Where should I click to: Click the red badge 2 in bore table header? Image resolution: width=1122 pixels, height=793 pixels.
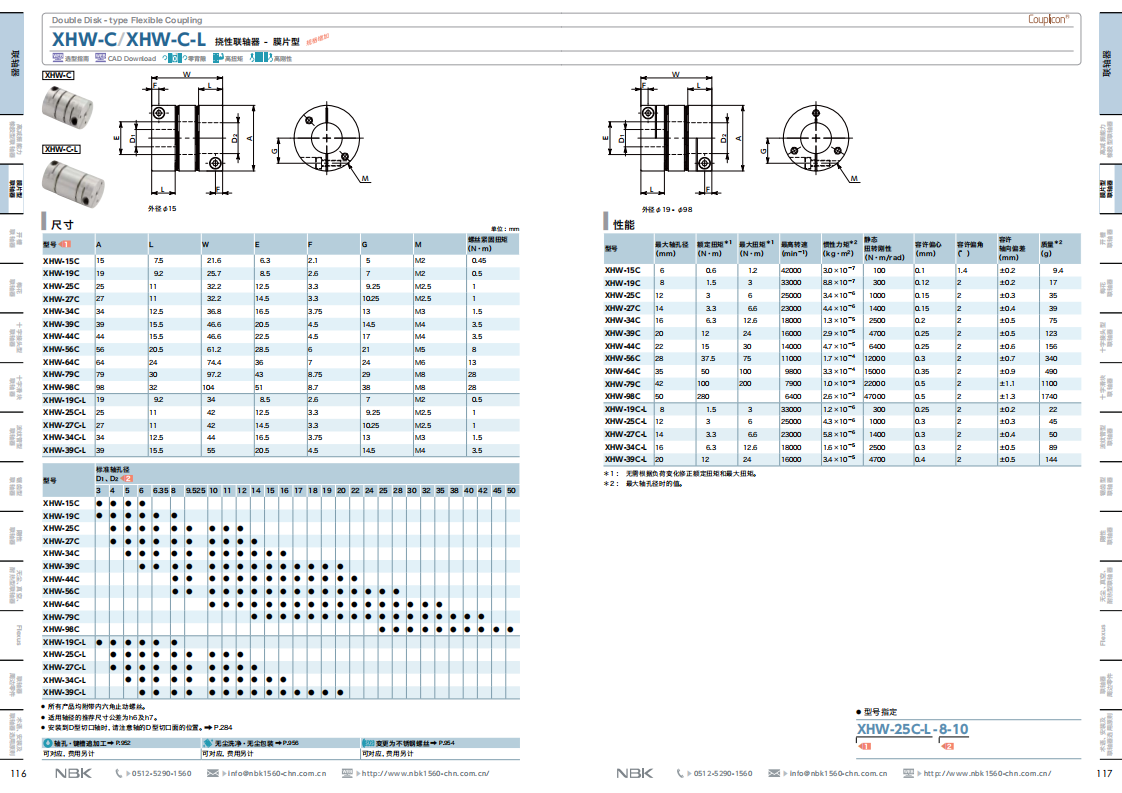(x=127, y=478)
